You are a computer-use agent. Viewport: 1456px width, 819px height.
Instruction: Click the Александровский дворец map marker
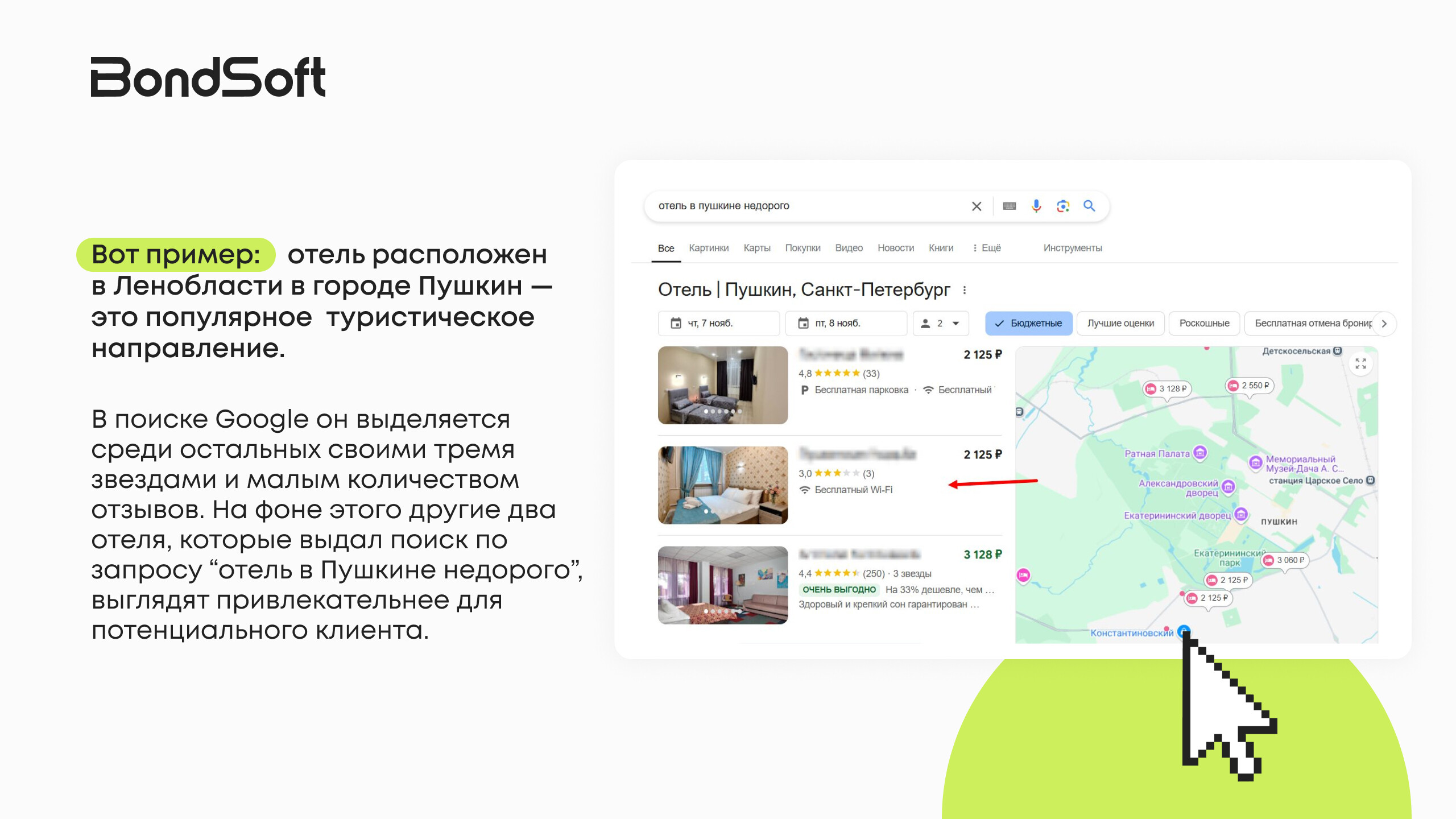pos(1228,486)
